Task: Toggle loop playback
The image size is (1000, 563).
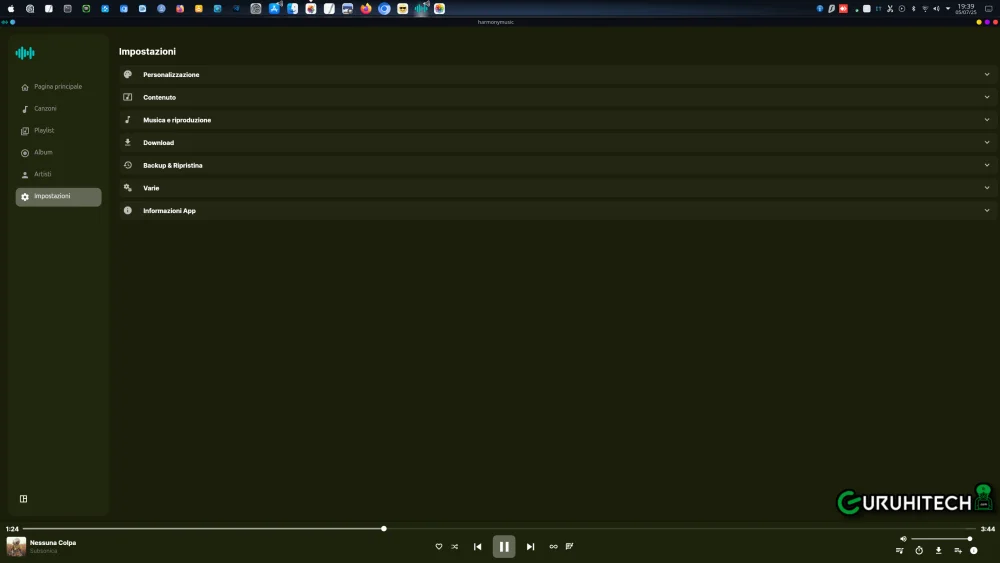Action: click(x=553, y=547)
